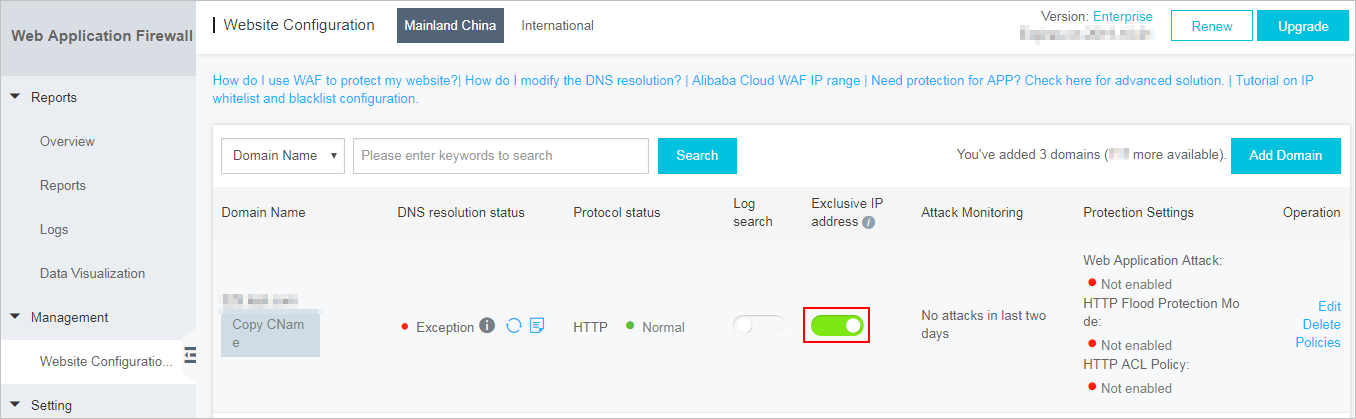Collapse the sidebar using the menu-fold icon
Screen dimensions: 1356x419
point(189,354)
